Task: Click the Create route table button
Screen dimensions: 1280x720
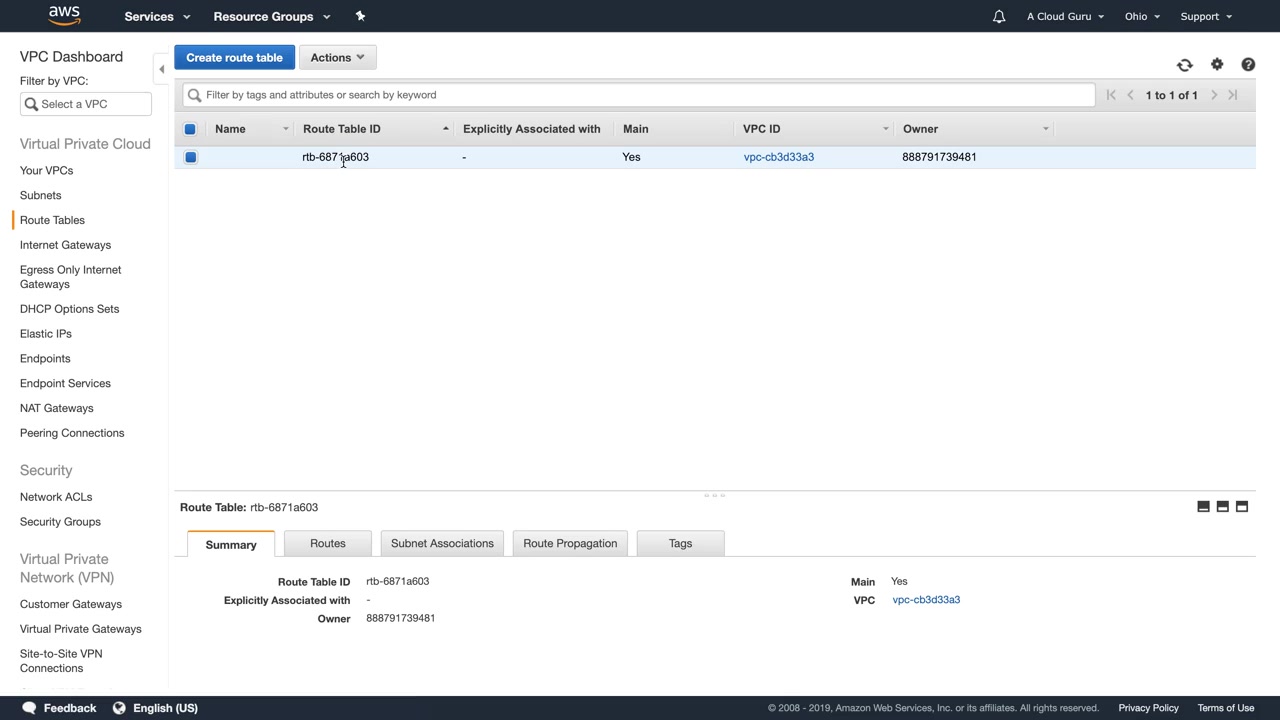Action: tap(234, 57)
